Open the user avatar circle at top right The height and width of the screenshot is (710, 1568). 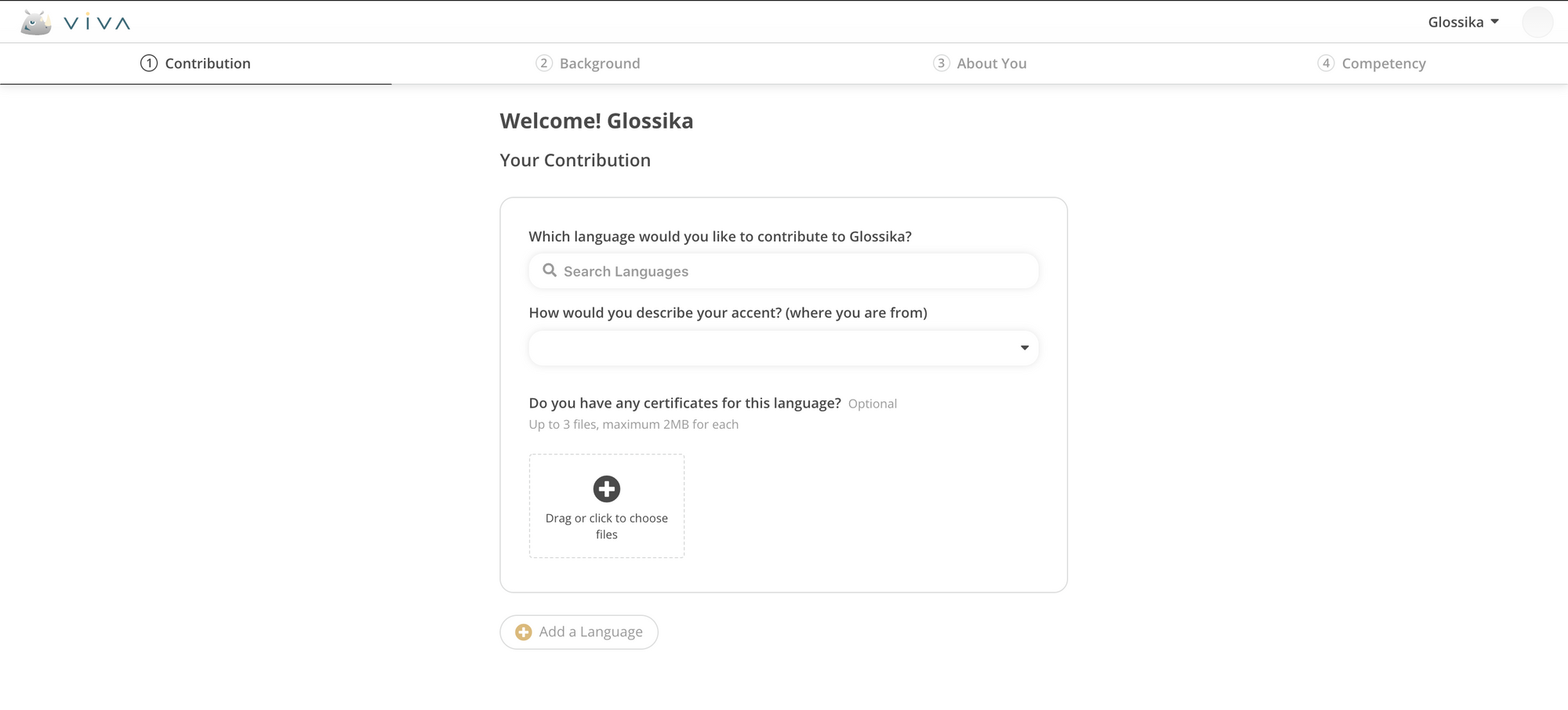pyautogui.click(x=1537, y=22)
